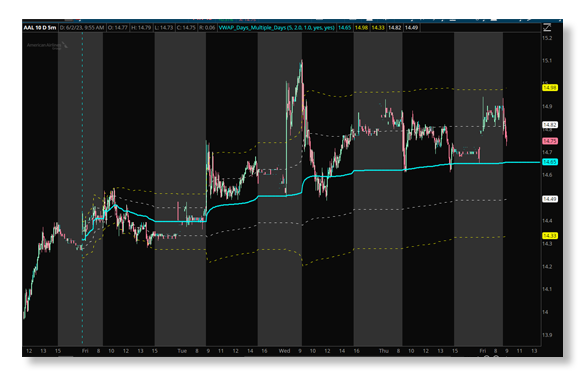The height and width of the screenshot is (375, 585).
Task: Click the O: 14.77 open value
Action: [118, 28]
